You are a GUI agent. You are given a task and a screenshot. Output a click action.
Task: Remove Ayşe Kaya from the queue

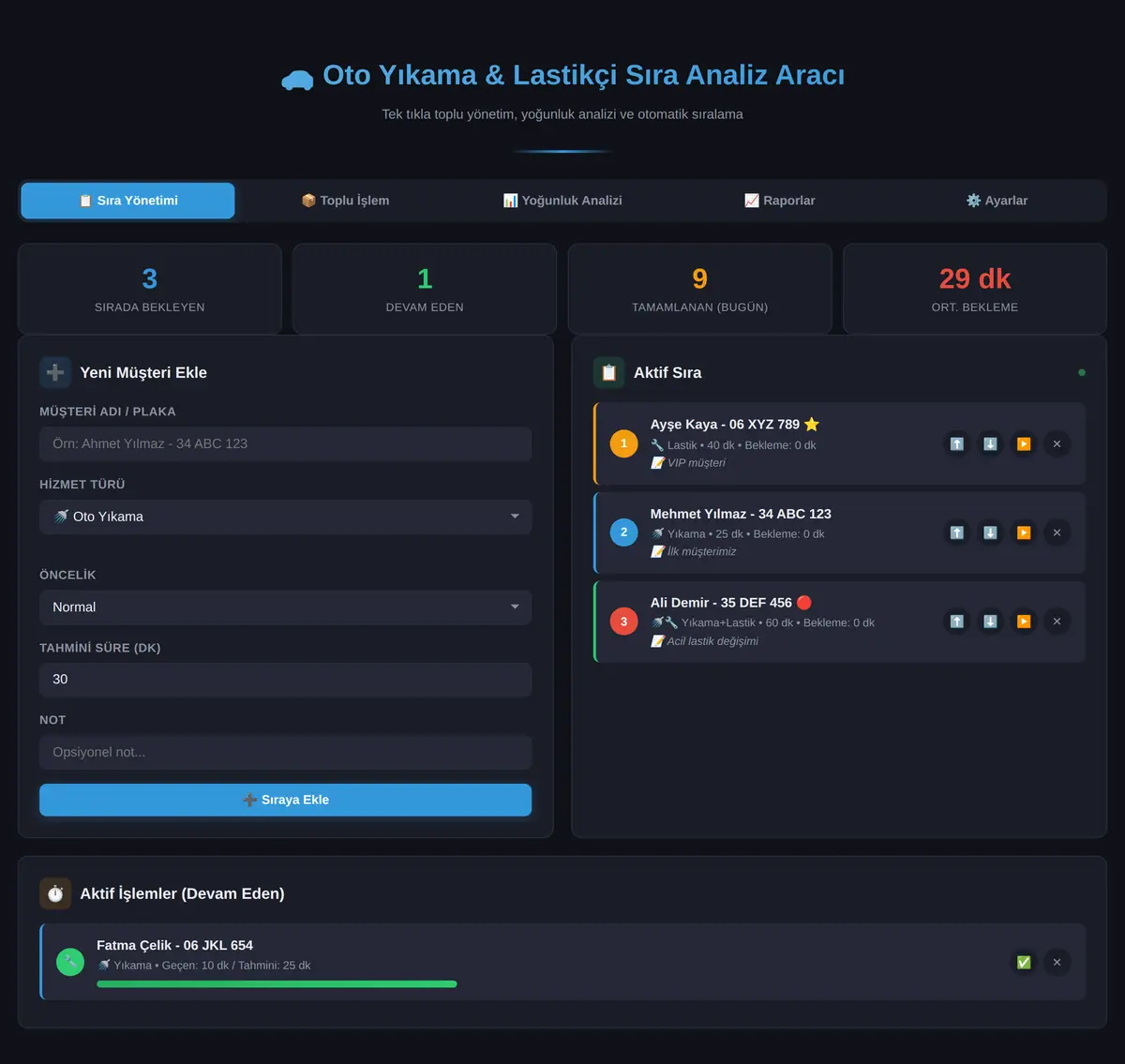[1057, 444]
